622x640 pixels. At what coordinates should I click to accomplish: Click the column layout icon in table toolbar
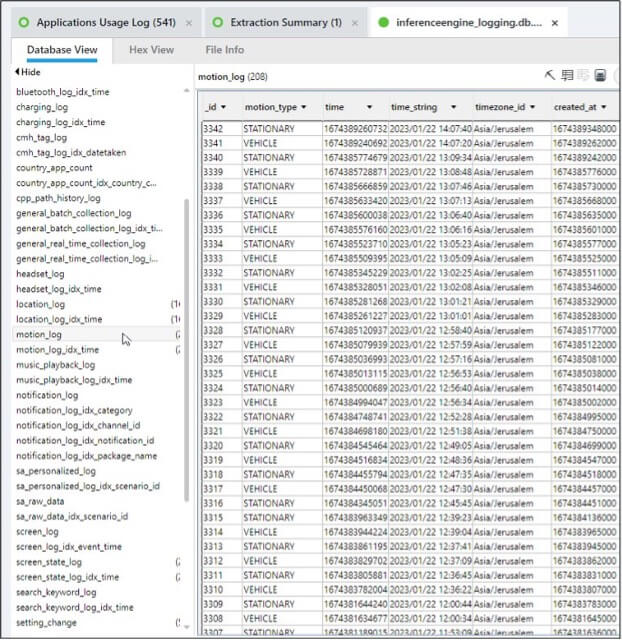coord(567,76)
